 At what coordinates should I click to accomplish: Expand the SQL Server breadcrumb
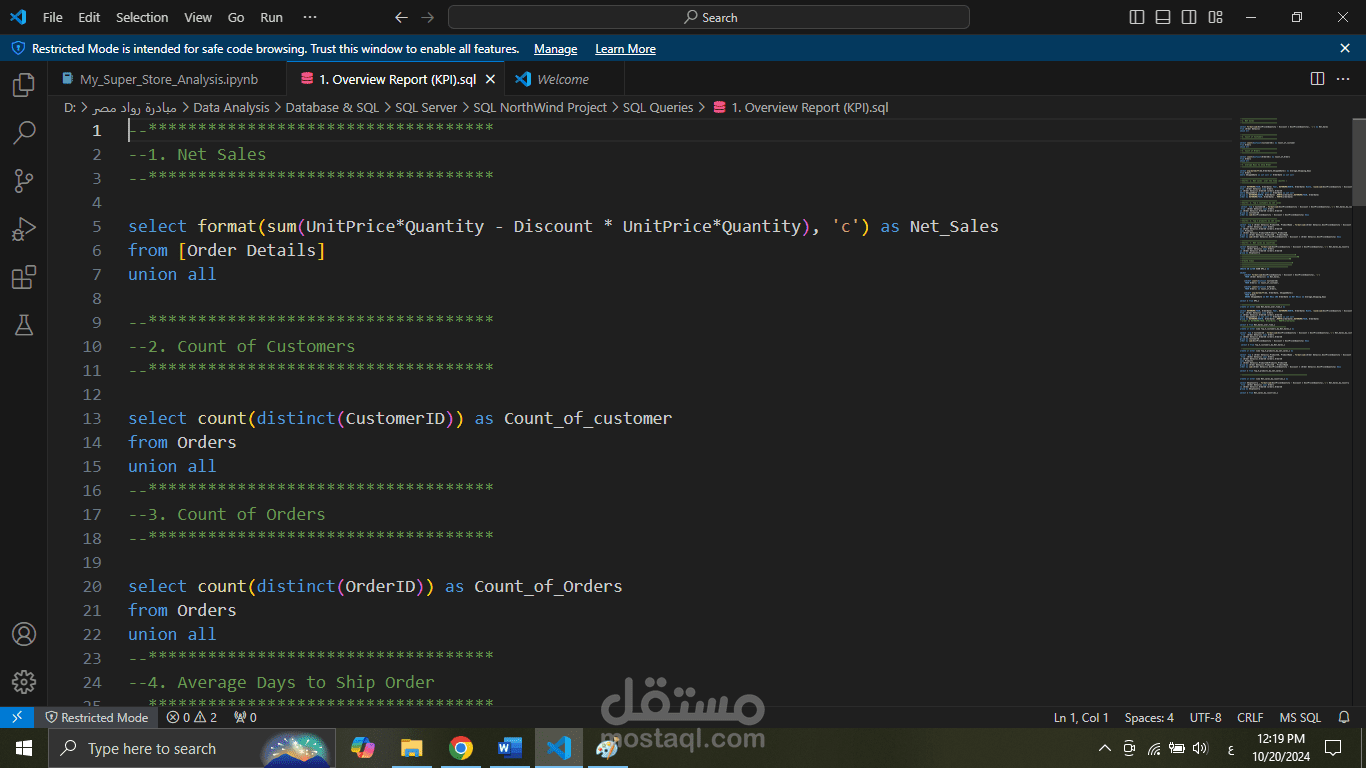[426, 107]
